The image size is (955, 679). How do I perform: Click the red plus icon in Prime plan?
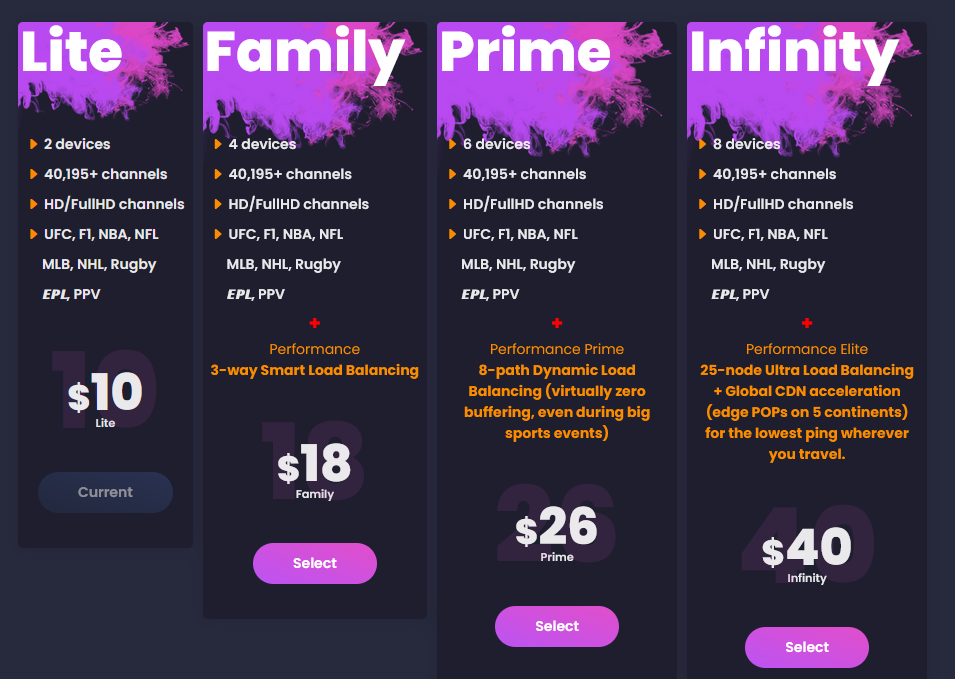click(557, 323)
